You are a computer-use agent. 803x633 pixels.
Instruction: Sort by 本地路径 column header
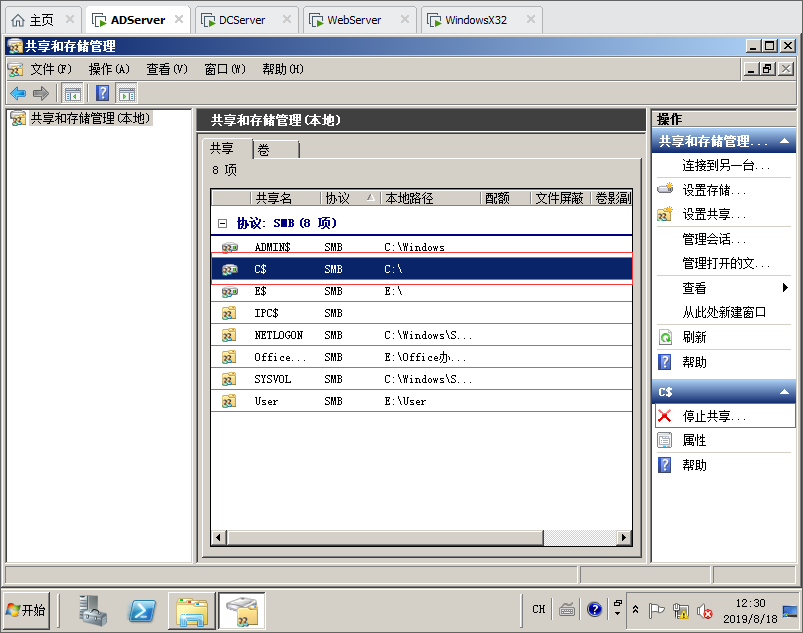tap(430, 198)
